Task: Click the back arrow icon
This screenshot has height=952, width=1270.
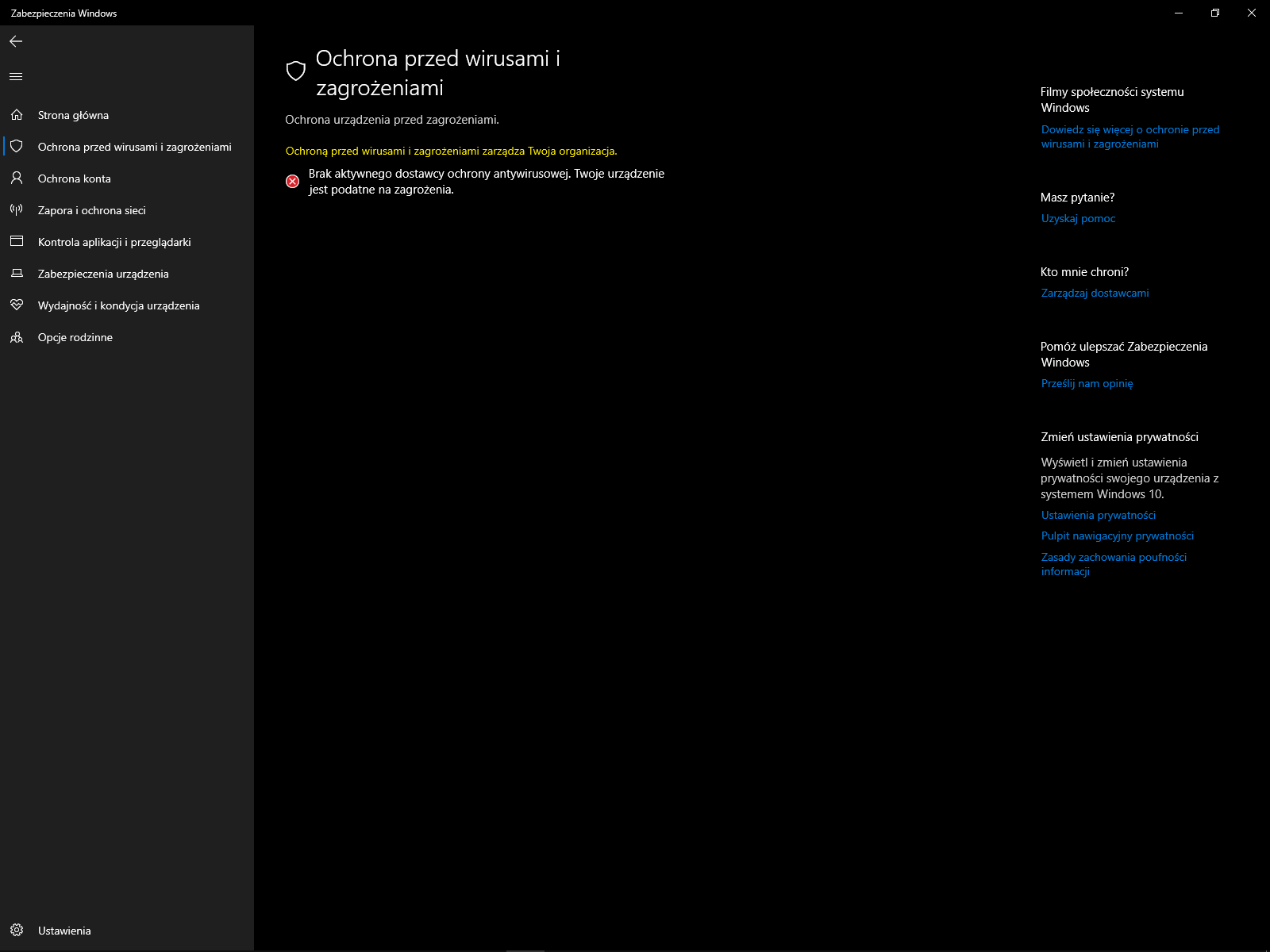Action: coord(16,41)
